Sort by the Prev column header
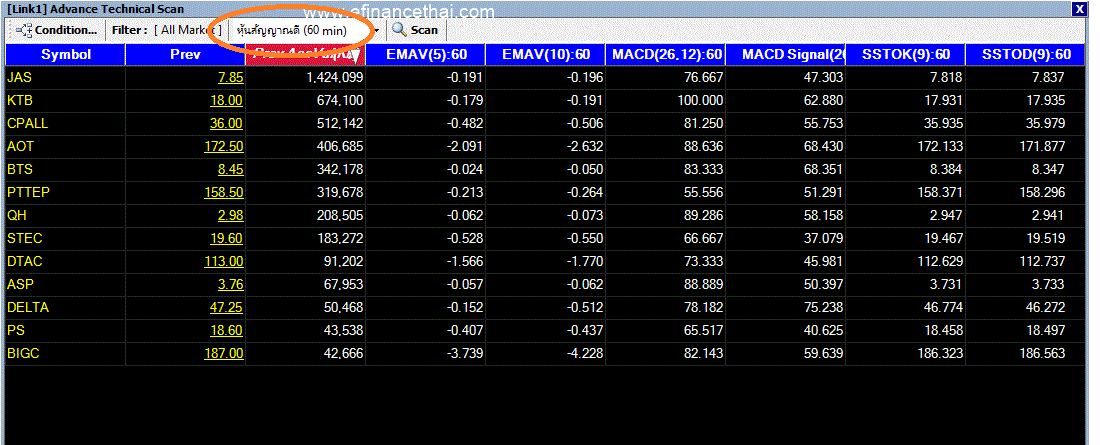This screenshot has width=1100, height=445. (185, 55)
